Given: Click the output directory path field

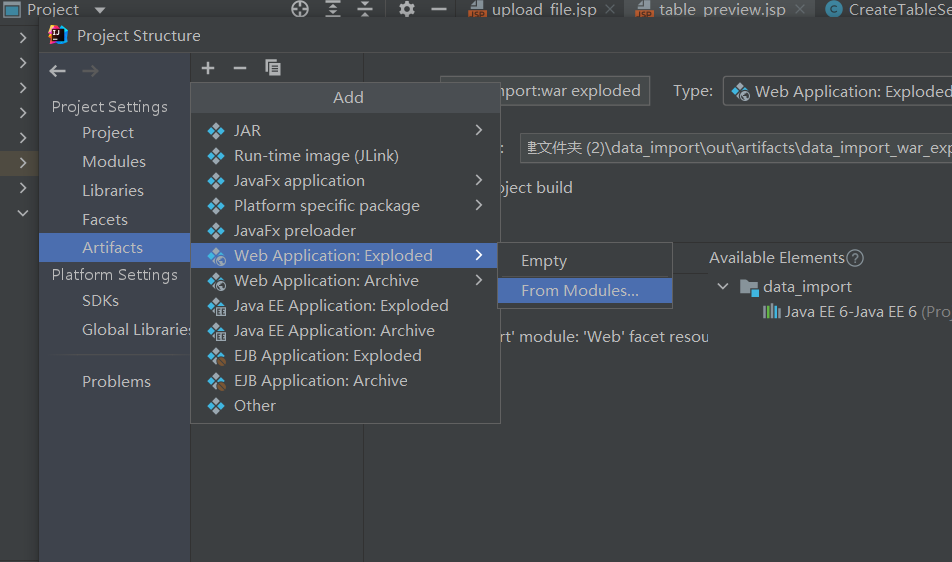Looking at the screenshot, I should click(x=735, y=148).
